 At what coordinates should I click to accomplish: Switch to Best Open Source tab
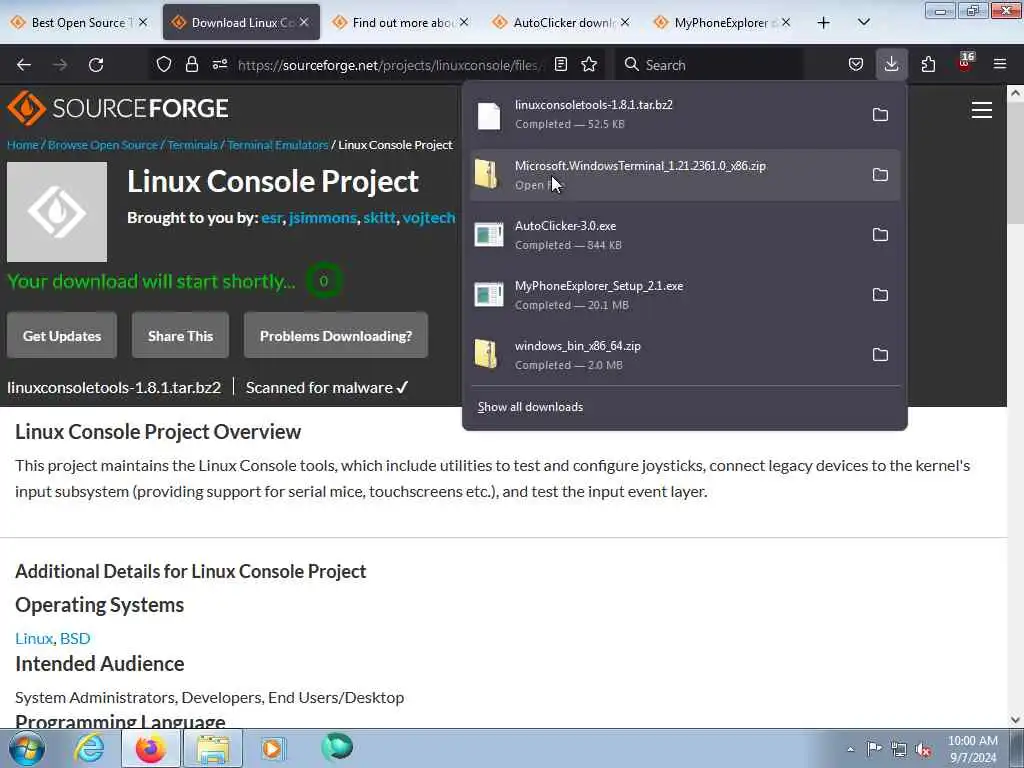click(x=78, y=22)
